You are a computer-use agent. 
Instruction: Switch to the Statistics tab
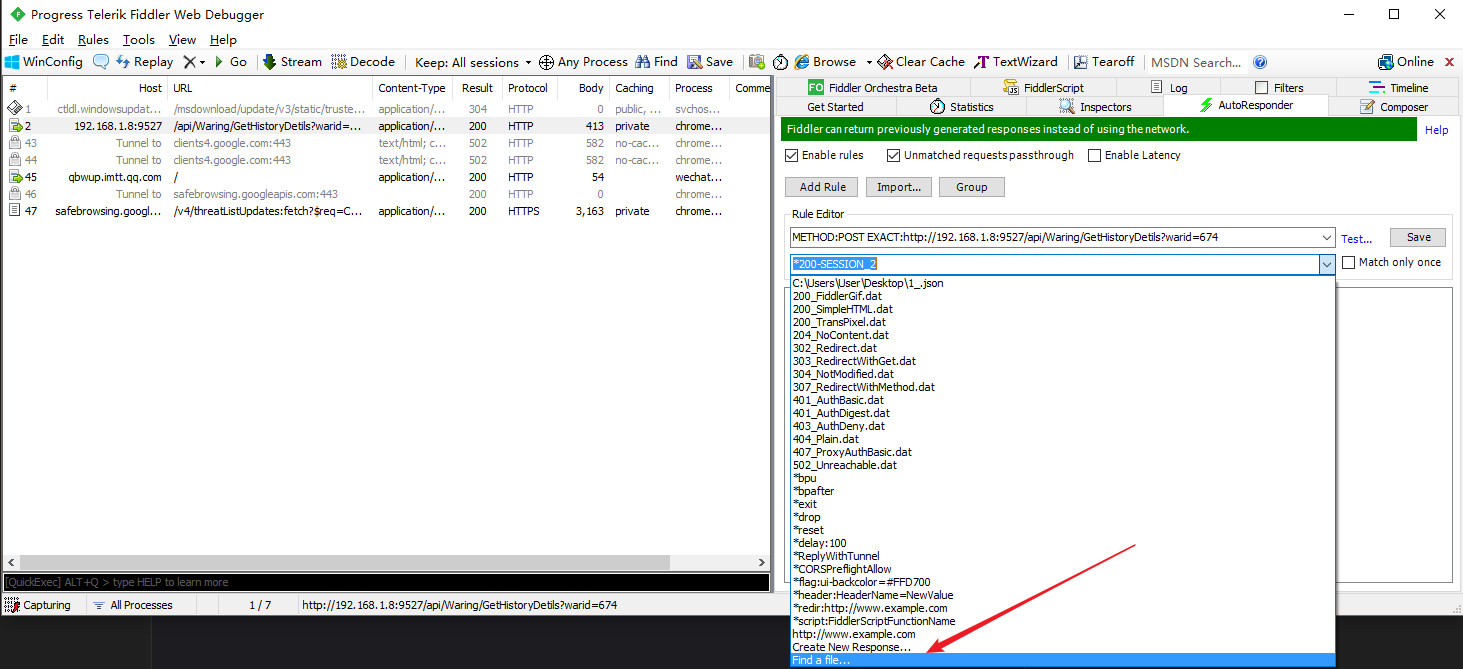pos(961,107)
